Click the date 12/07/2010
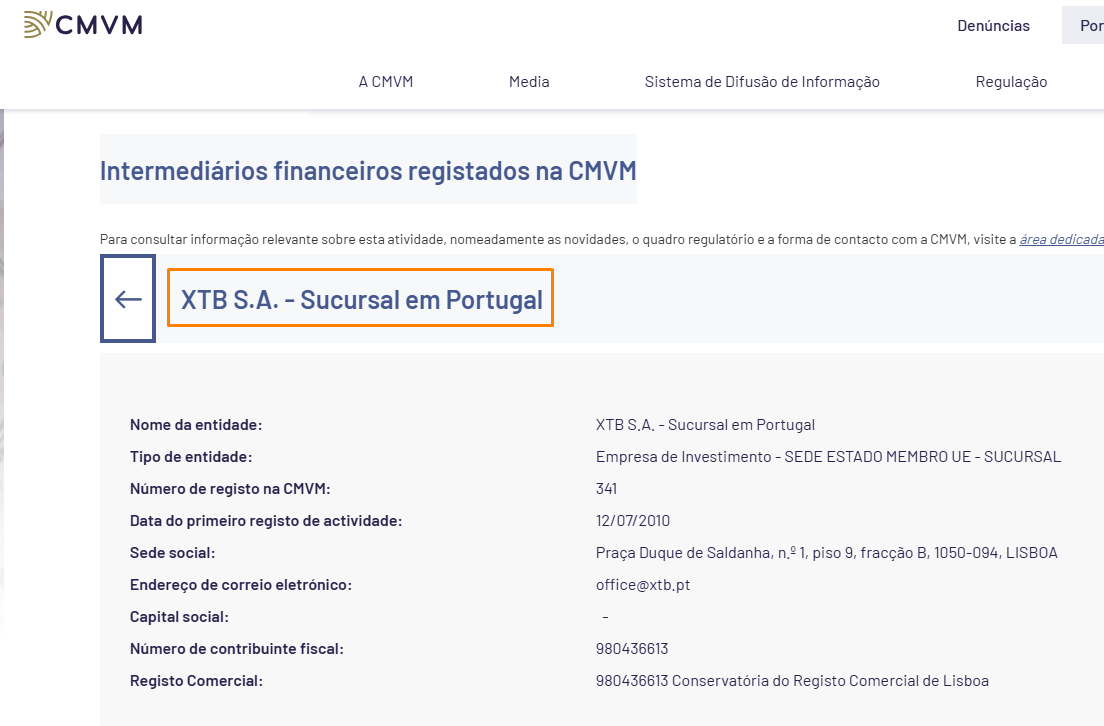The image size is (1104, 726). 632,521
